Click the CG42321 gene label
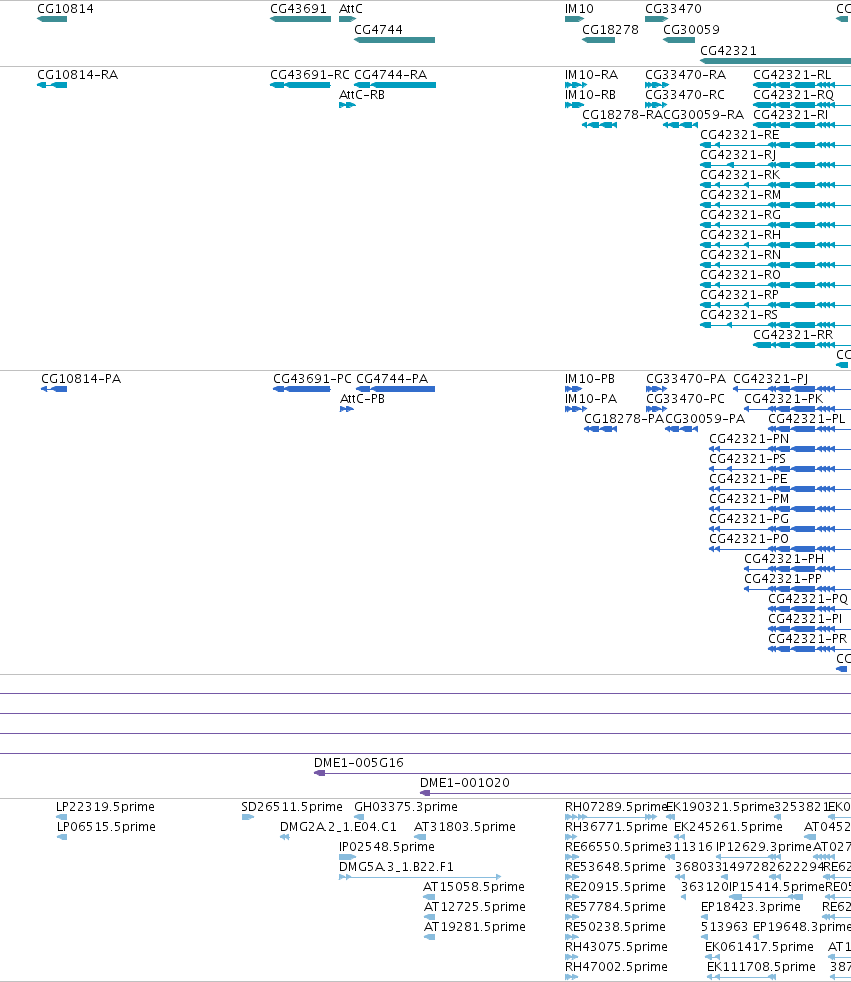 (x=728, y=50)
